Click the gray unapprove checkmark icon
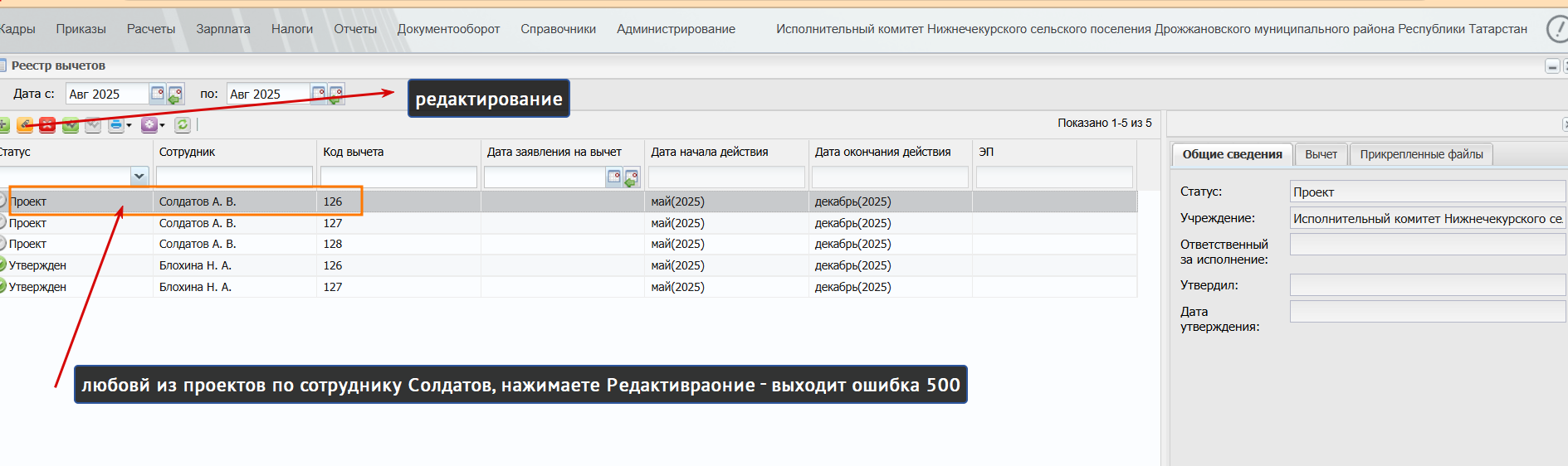Image resolution: width=1568 pixels, height=466 pixels. point(93,125)
